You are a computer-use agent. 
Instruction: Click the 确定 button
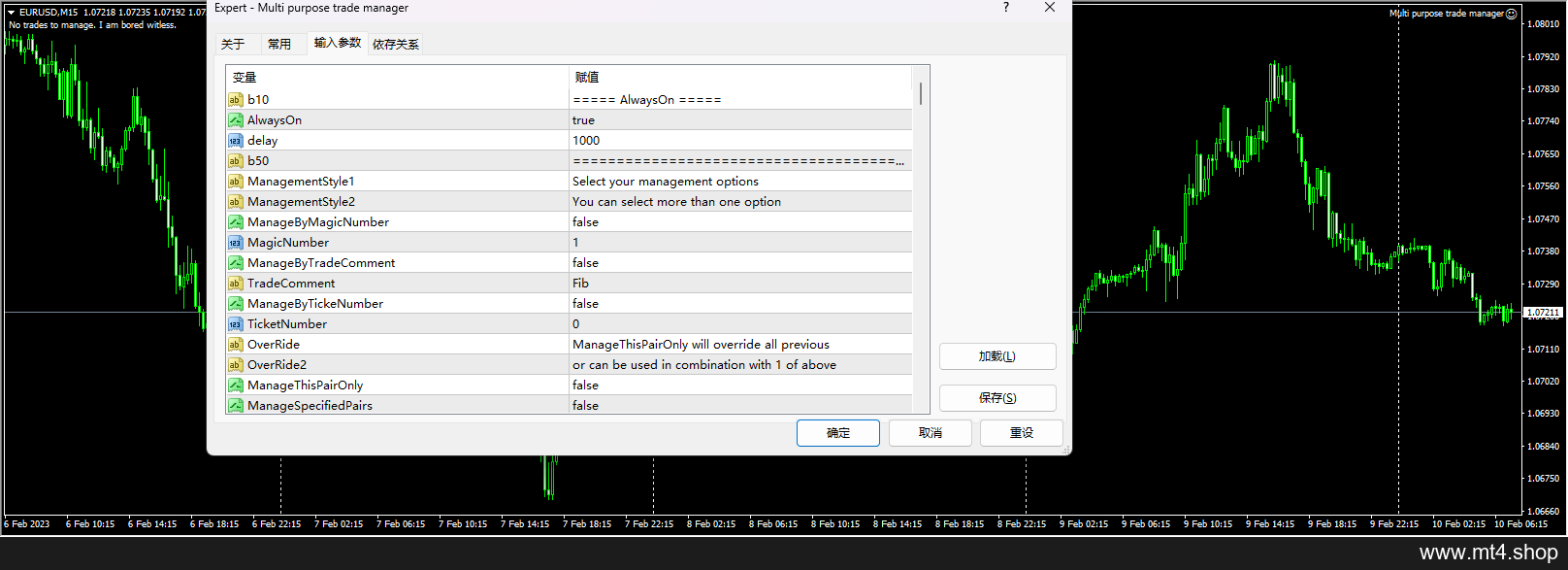(x=838, y=433)
